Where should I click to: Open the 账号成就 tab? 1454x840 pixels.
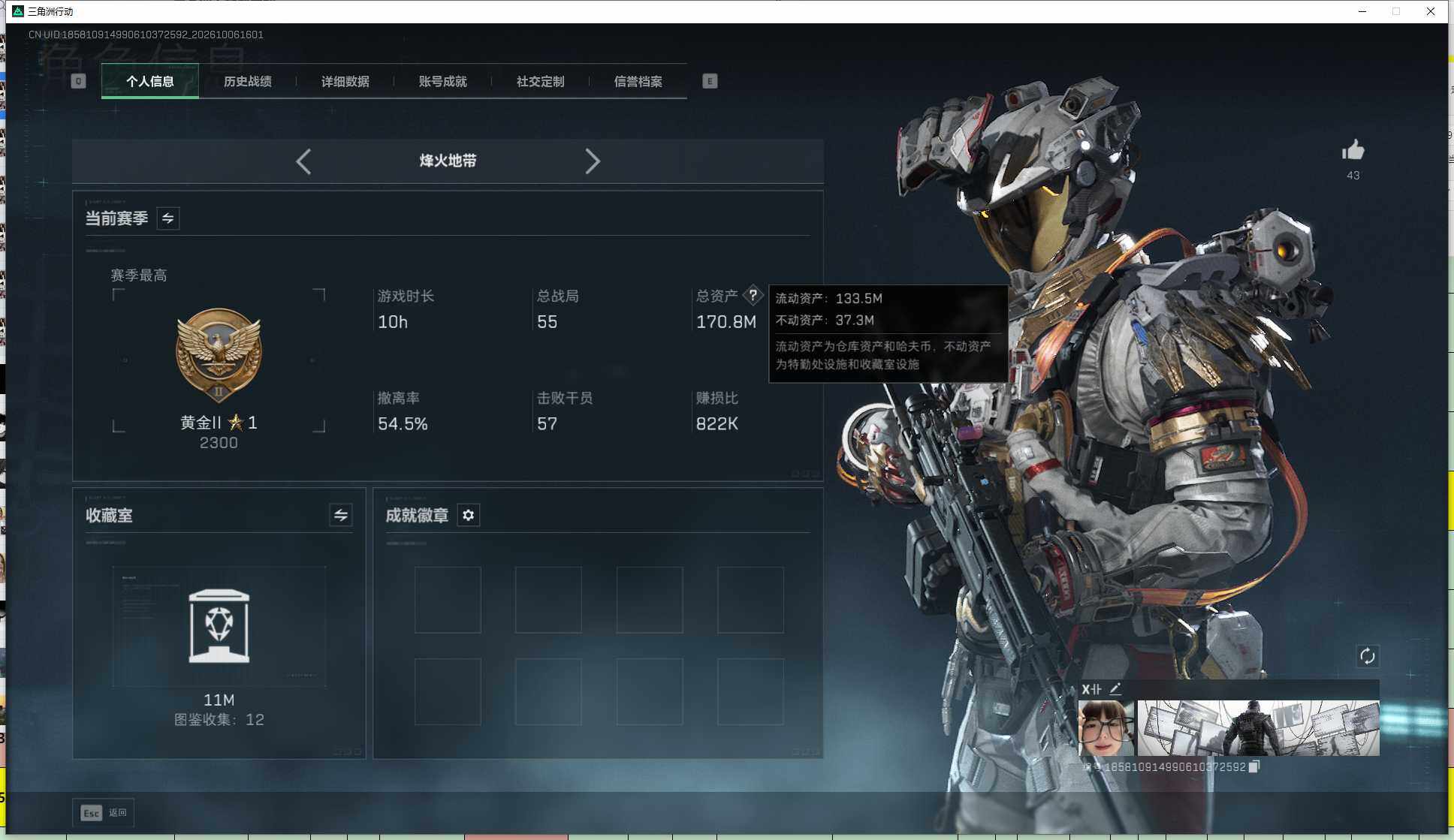(443, 81)
